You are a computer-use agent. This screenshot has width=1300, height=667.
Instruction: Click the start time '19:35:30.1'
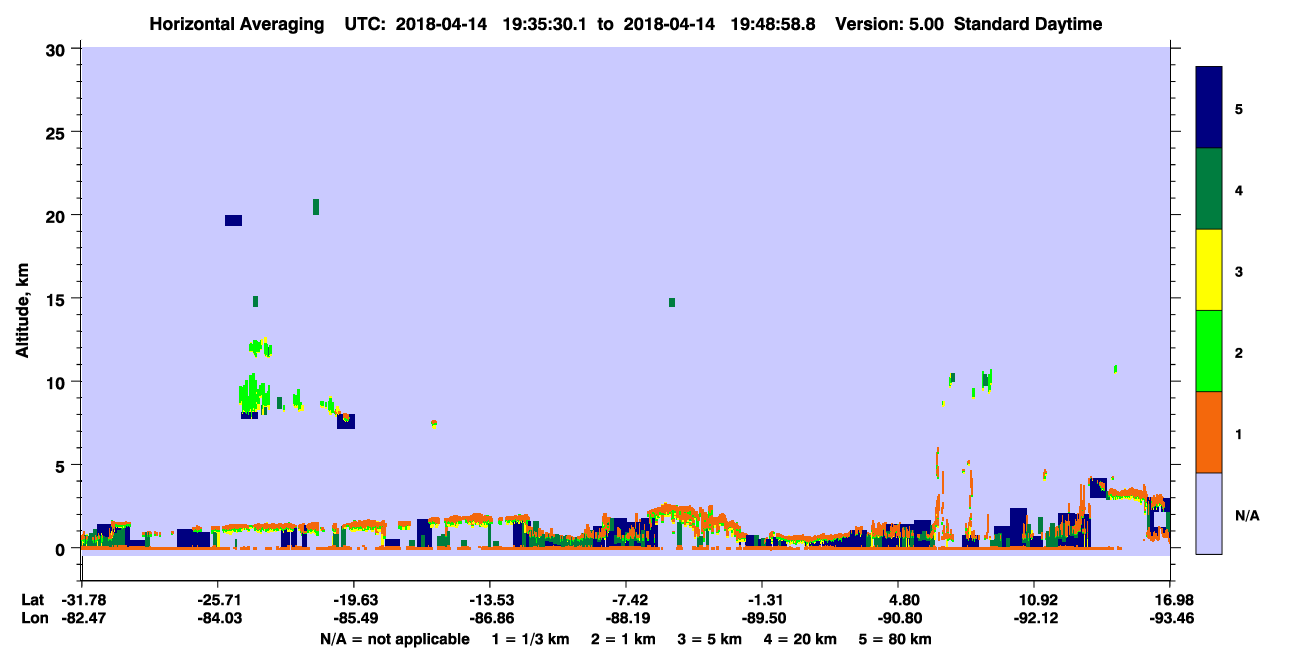coord(544,24)
